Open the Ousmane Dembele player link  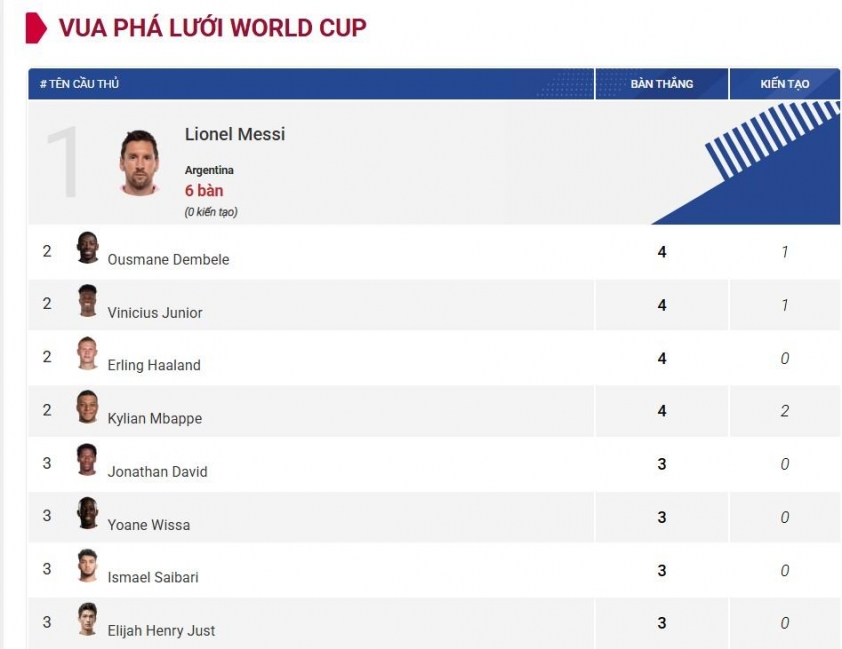point(168,260)
